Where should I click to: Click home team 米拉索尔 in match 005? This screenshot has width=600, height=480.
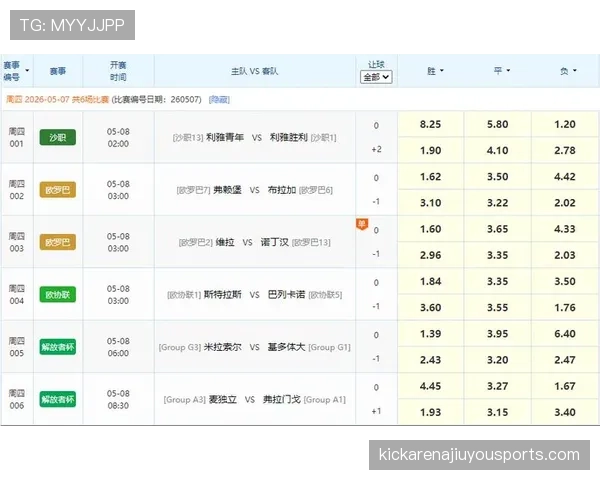pos(223,347)
